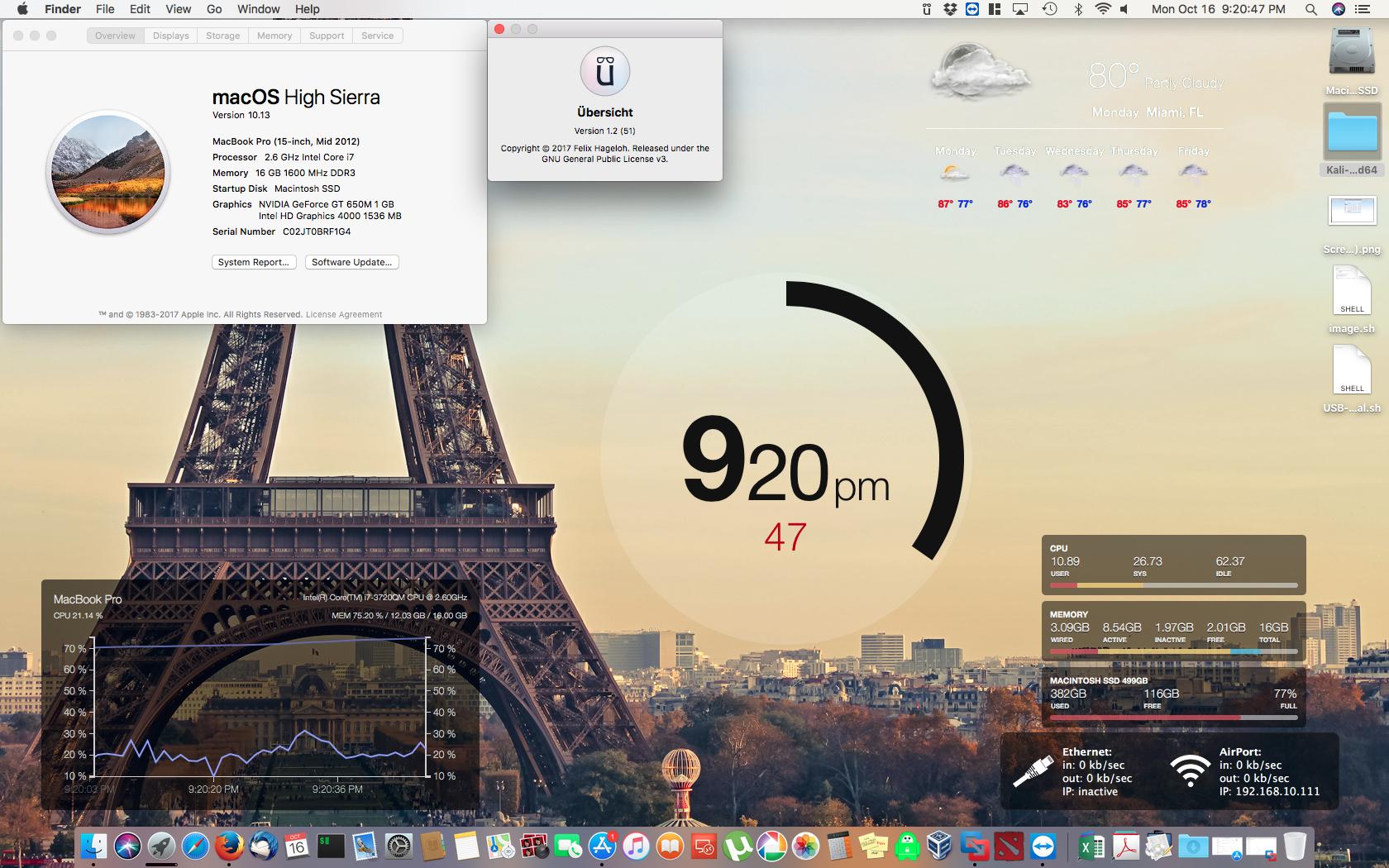This screenshot has height=868, width=1389.
Task: Select USB shell script file on desktop
Action: tap(1352, 379)
